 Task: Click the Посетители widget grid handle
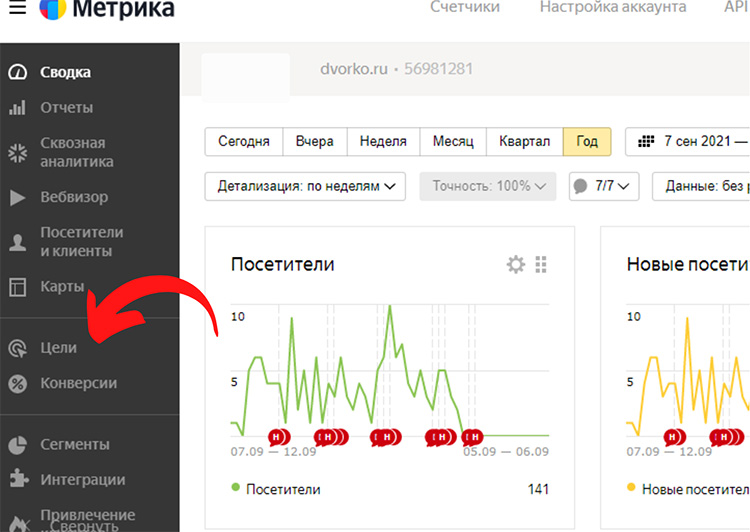tap(541, 264)
